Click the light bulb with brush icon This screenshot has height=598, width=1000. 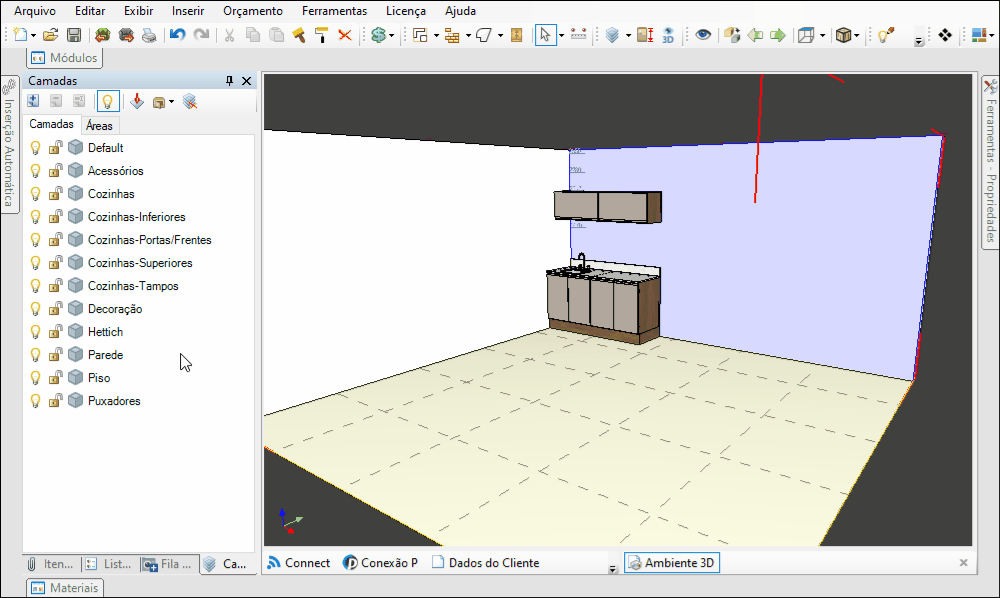click(886, 34)
